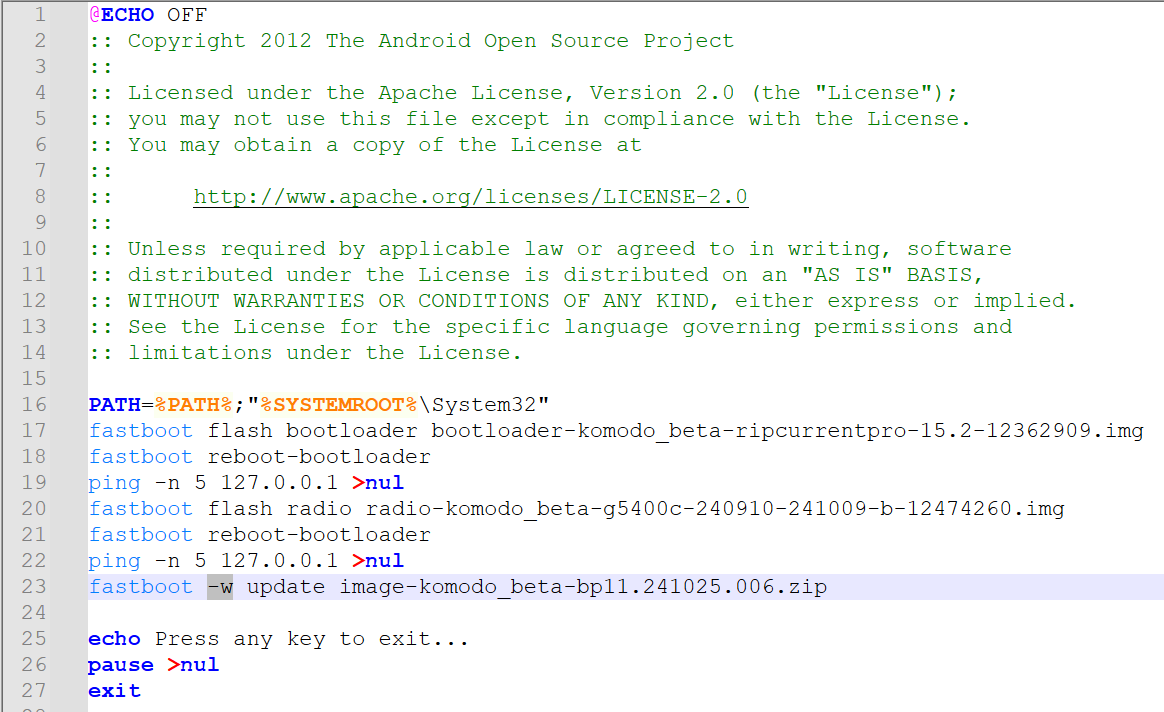Click the pause command on line 26
The height and width of the screenshot is (712, 1164).
(120, 665)
